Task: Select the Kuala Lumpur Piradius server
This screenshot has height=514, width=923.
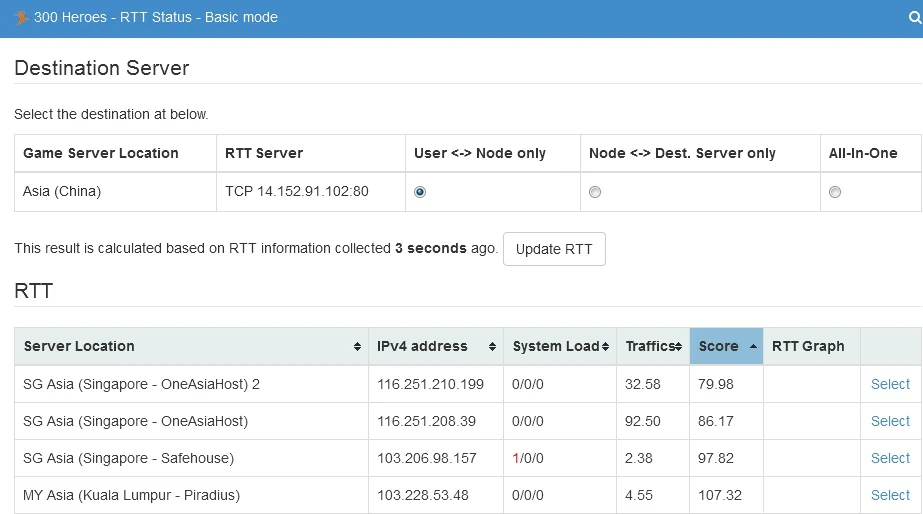Action: [x=890, y=495]
